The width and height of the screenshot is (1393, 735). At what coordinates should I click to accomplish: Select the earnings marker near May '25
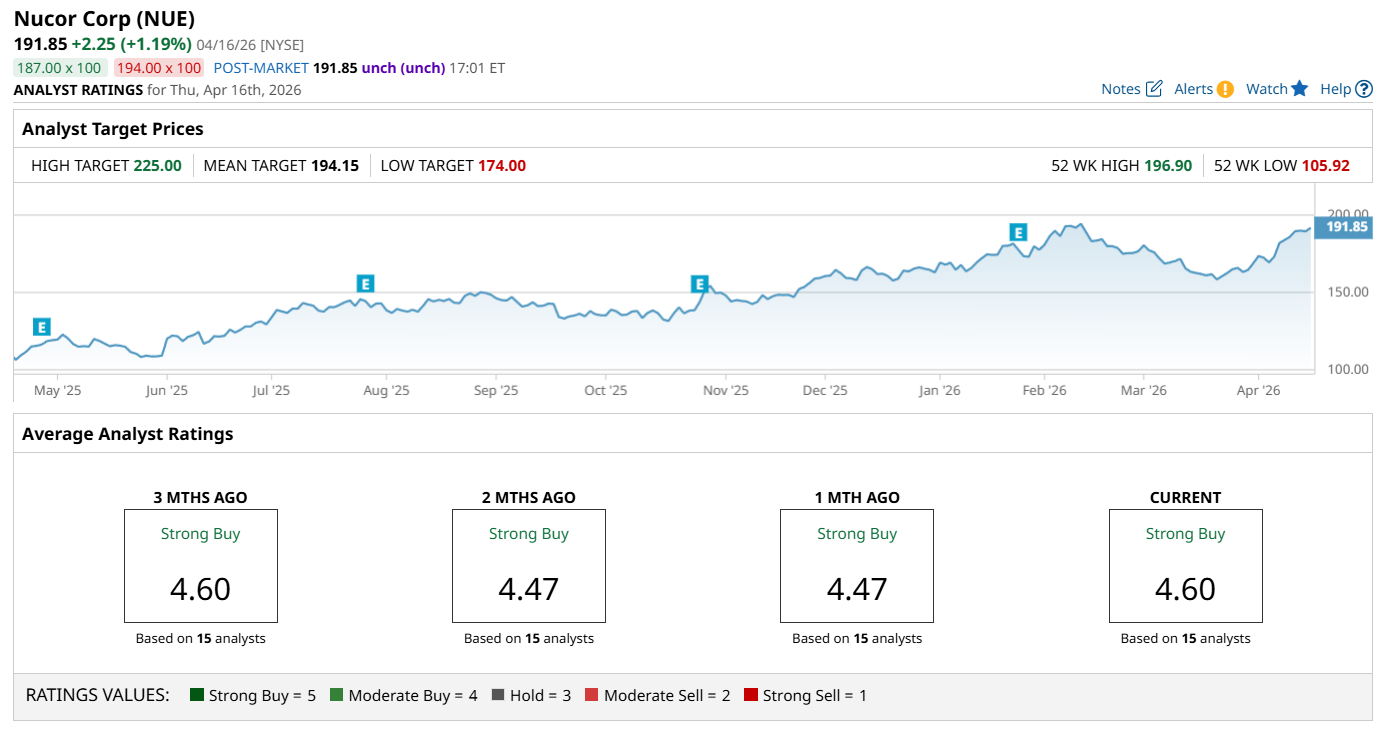tap(41, 327)
